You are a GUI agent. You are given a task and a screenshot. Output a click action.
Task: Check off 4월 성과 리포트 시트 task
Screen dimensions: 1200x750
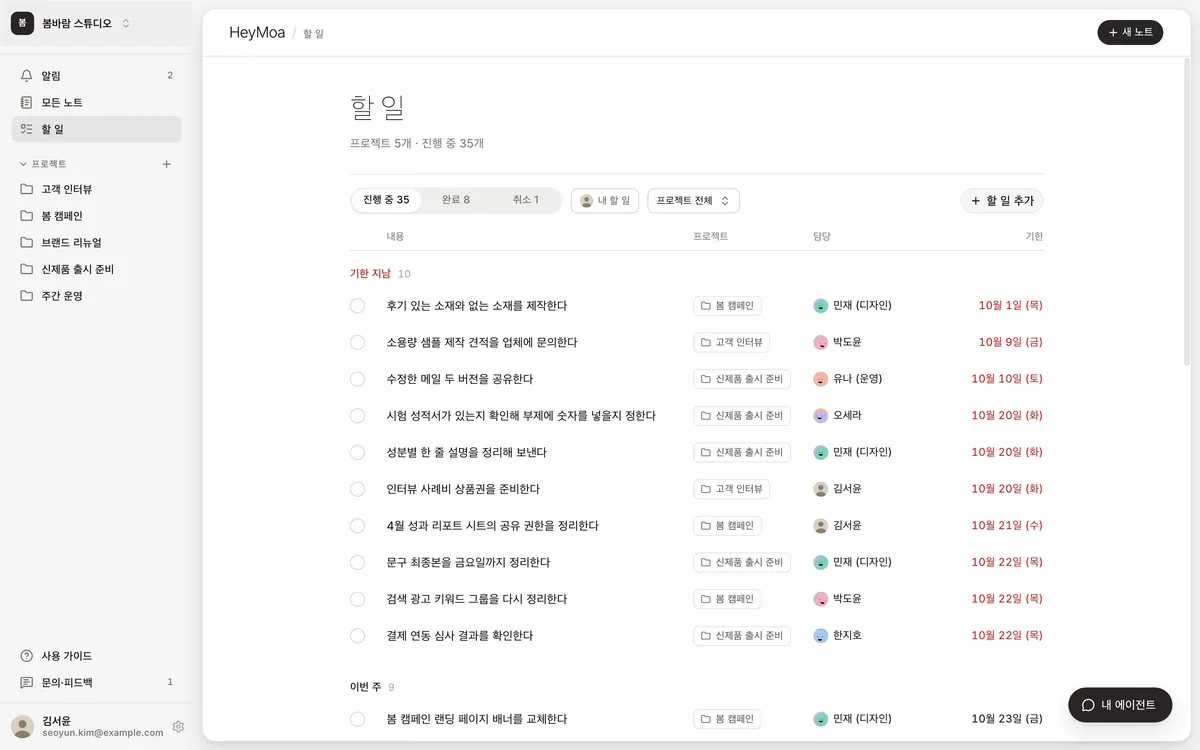(x=357, y=526)
